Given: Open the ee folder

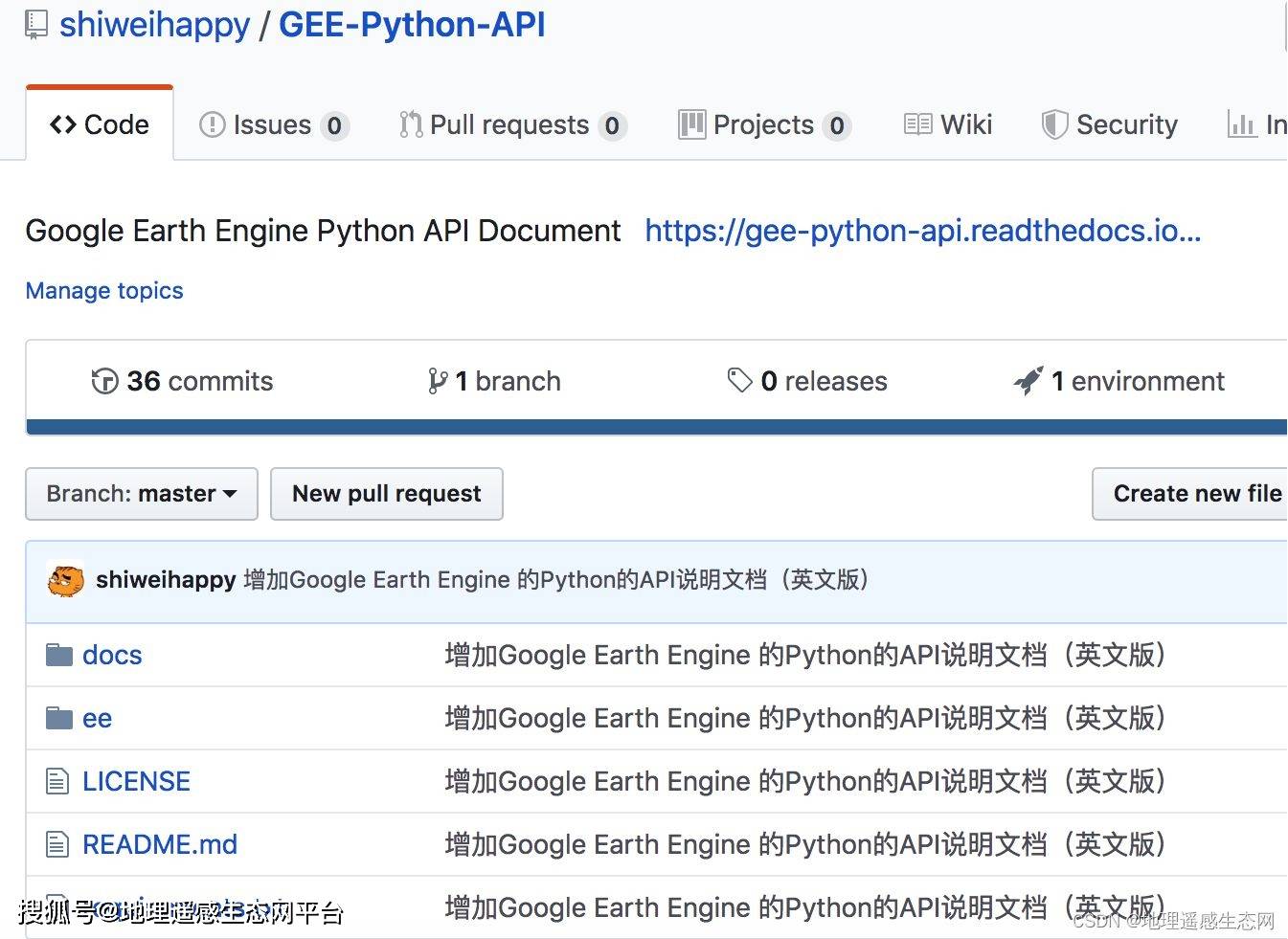Looking at the screenshot, I should coord(97,718).
